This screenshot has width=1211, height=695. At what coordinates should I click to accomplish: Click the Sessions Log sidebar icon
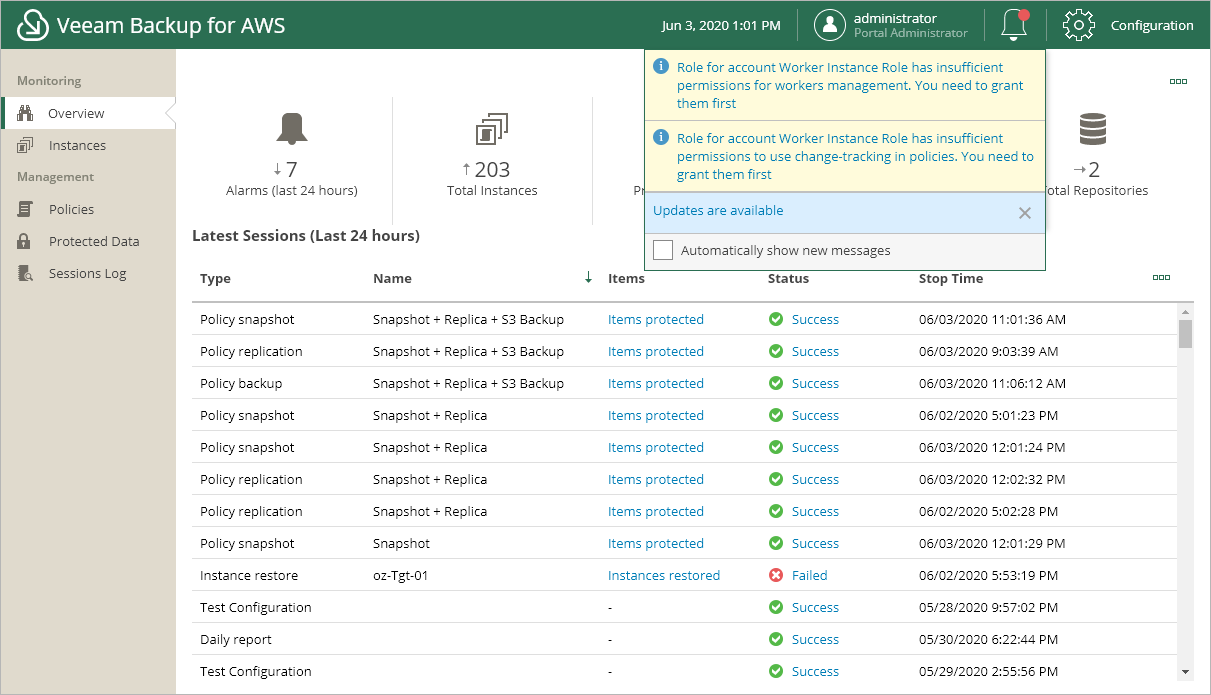pos(26,273)
